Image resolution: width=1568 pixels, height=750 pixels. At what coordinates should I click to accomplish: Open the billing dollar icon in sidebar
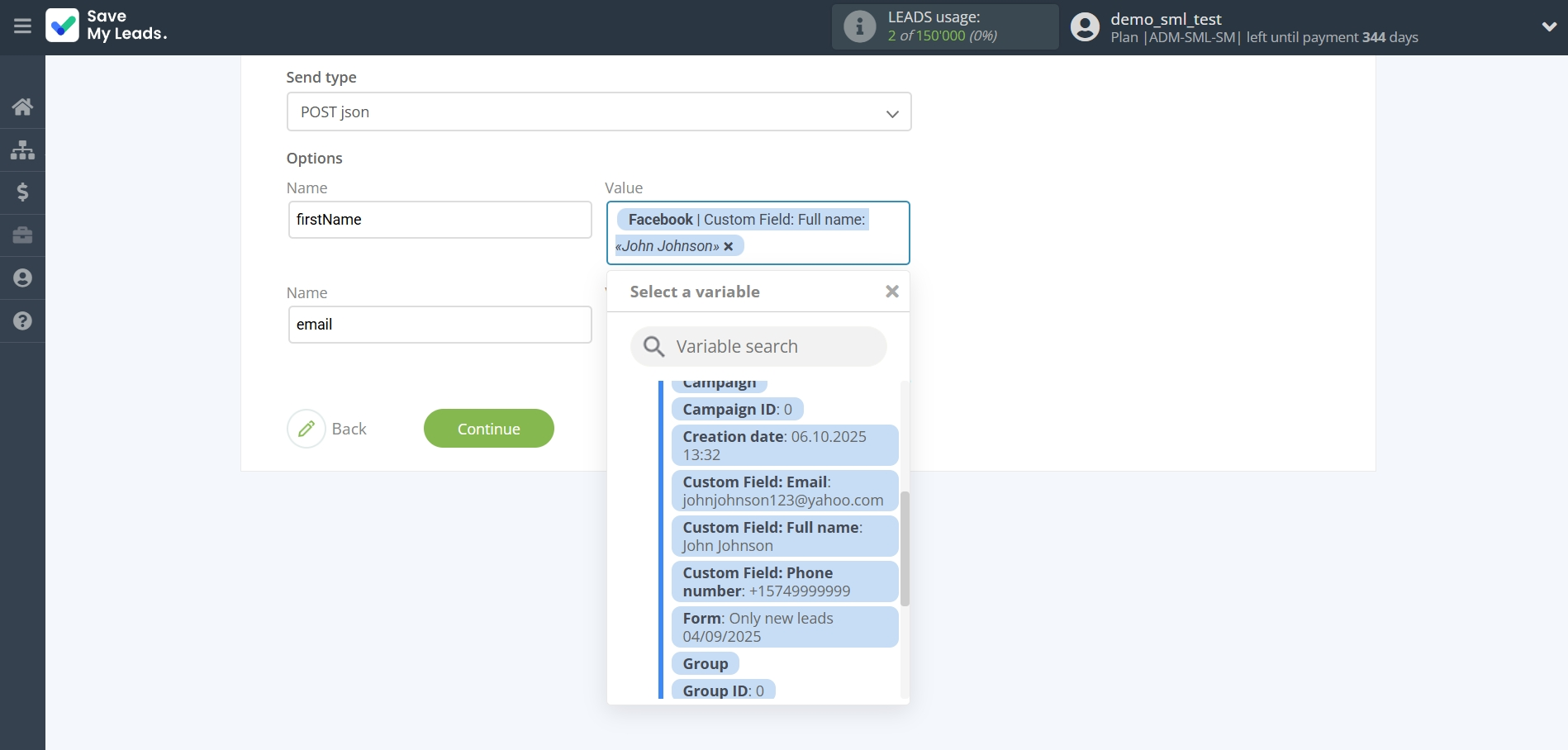tap(22, 192)
